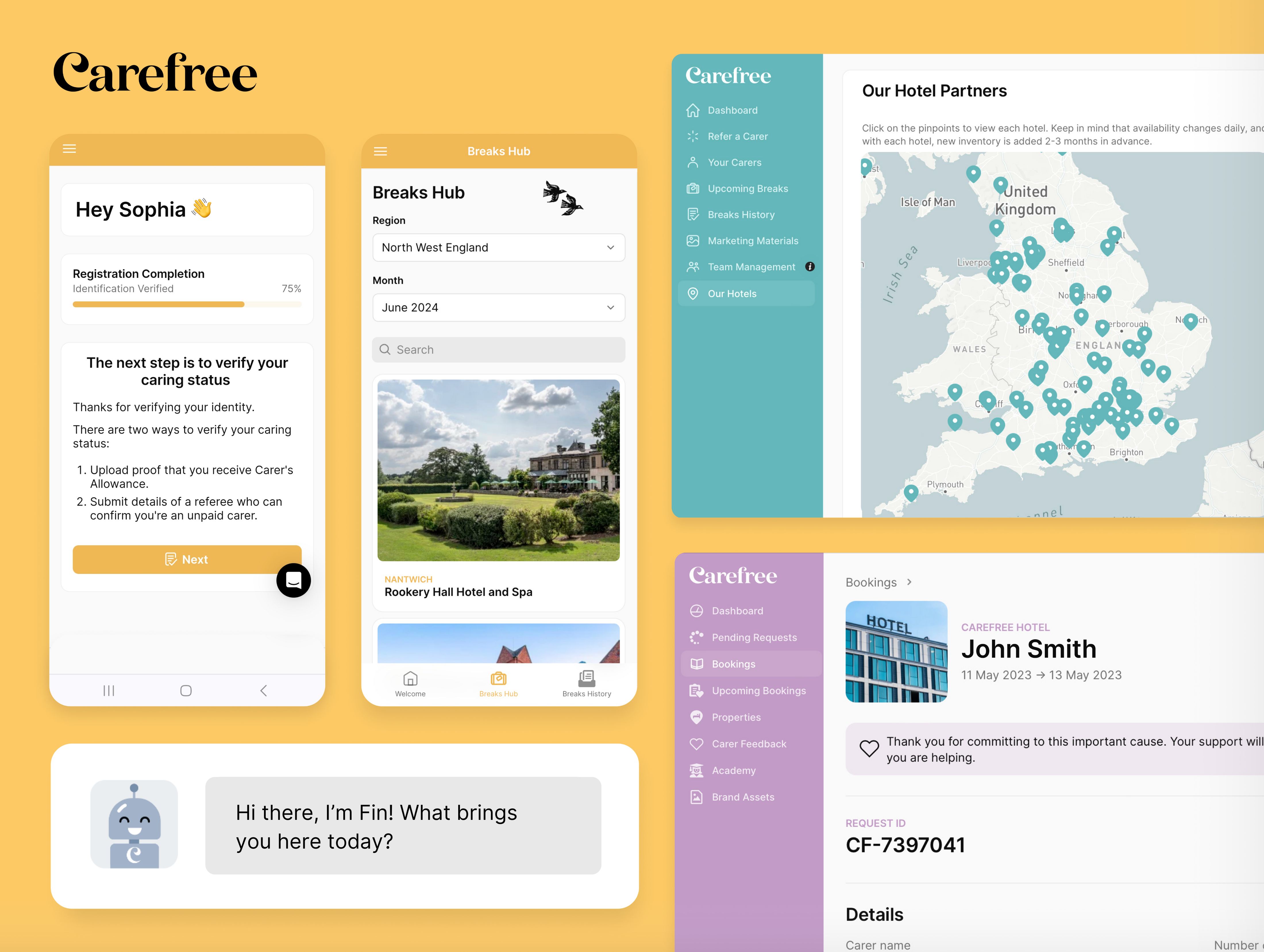Viewport: 1264px width, 952px height.
Task: Click the info icon beside Team Management
Action: [x=810, y=267]
